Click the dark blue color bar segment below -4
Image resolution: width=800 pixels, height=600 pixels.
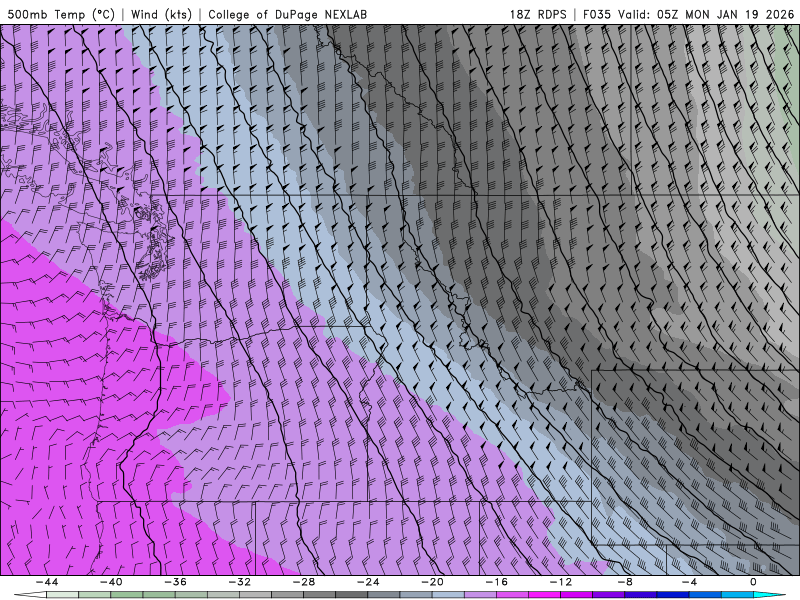[x=673, y=595]
